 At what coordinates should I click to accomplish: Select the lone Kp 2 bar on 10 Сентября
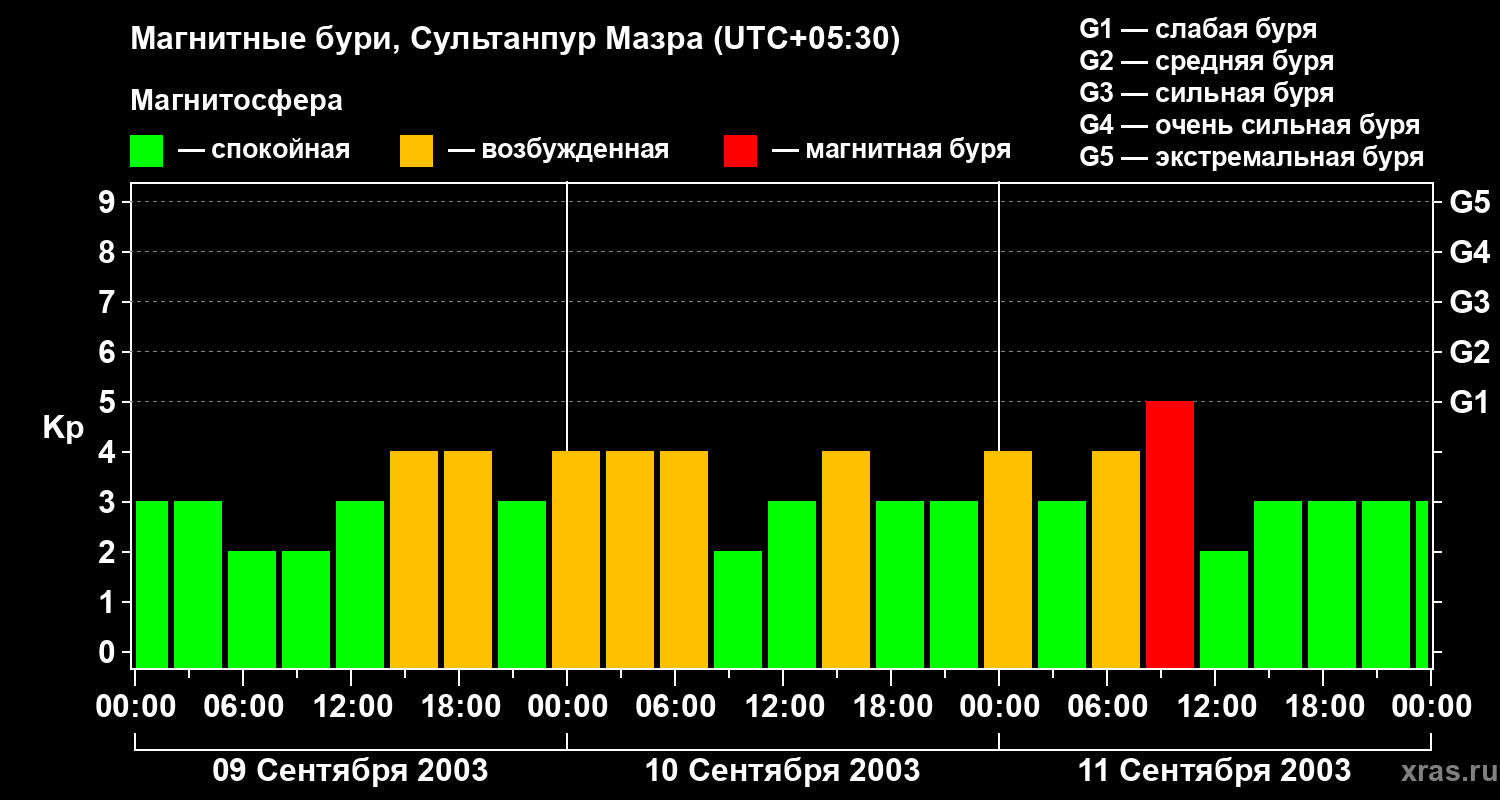coord(738,609)
